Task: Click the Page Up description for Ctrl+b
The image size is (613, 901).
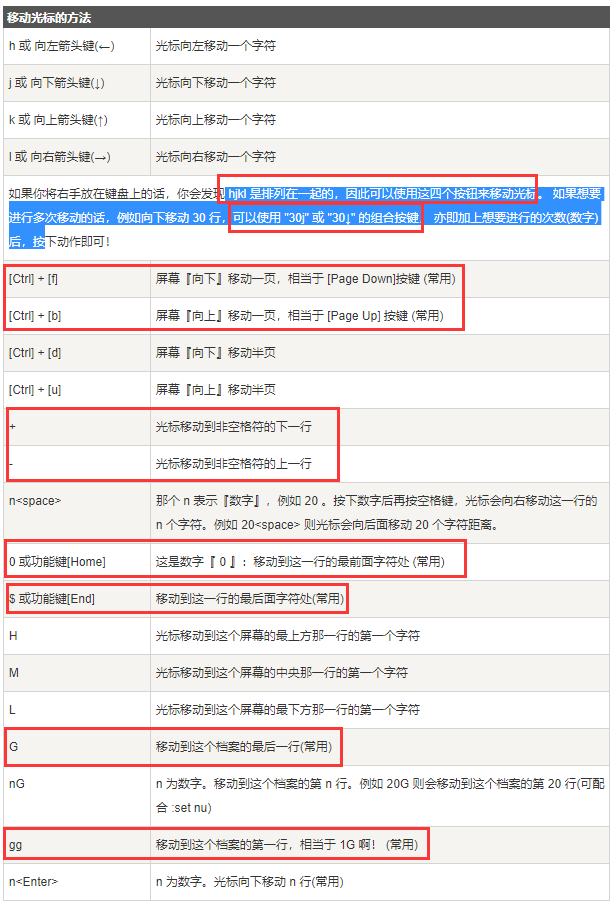Action: coord(299,315)
